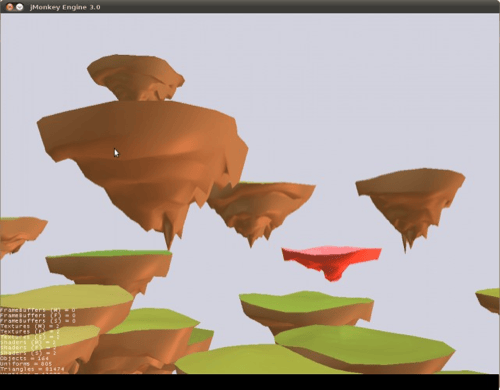Click 'FrameBuffers (F) = 0' stat line
Viewport: 500px width, 390px height.
(x=38, y=315)
